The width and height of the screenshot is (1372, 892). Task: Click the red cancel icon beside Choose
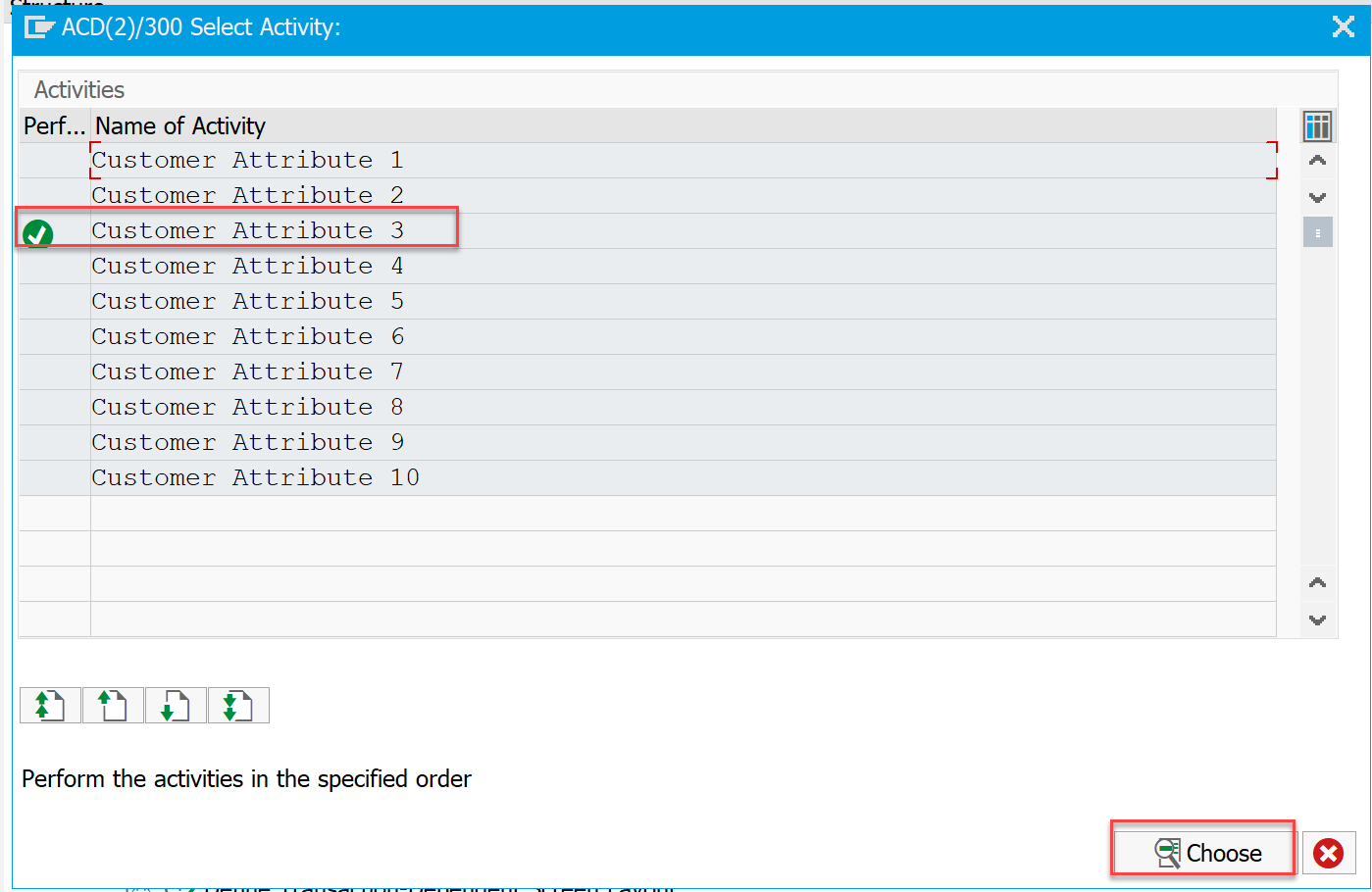1329,853
